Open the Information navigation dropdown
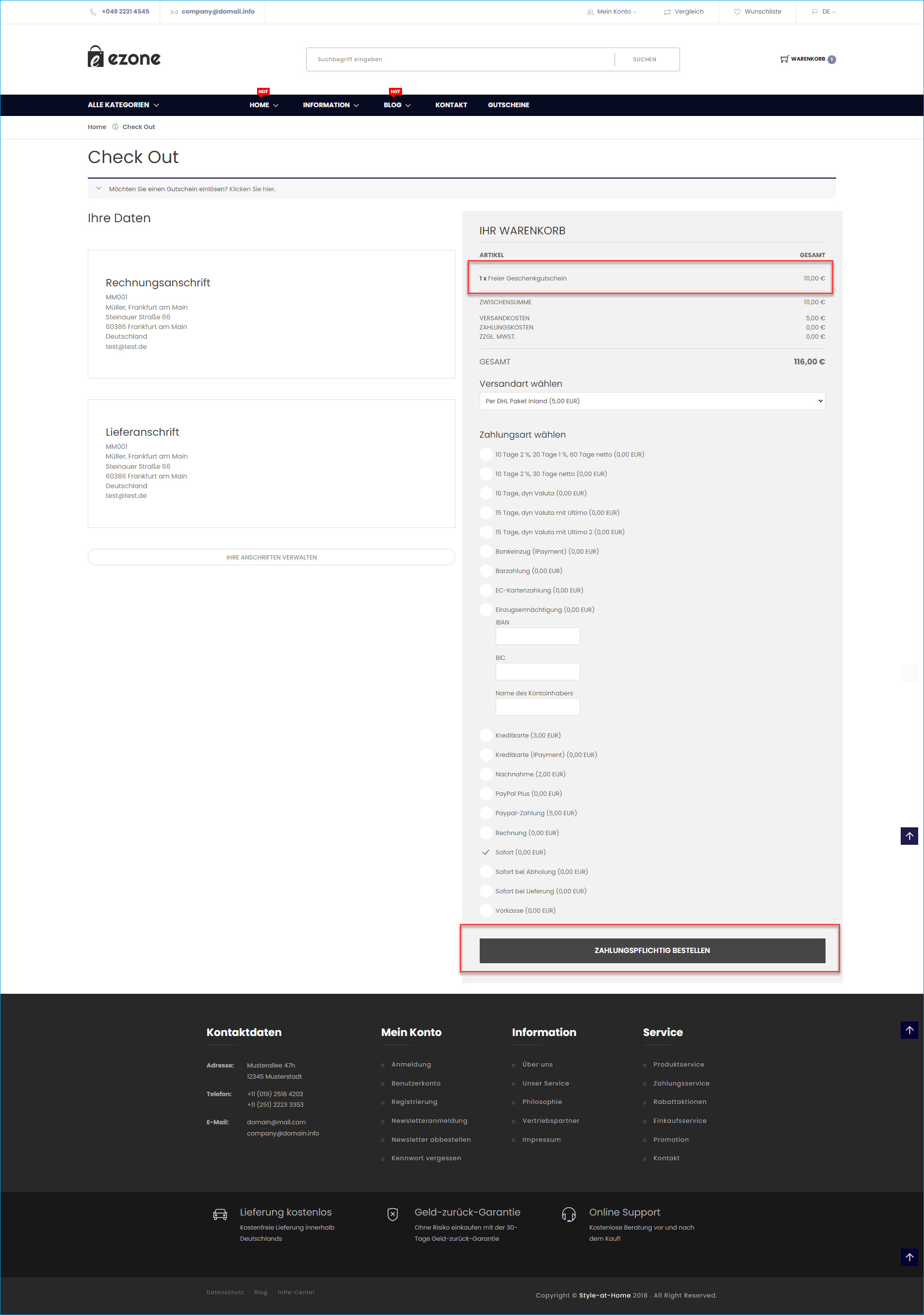This screenshot has height=1315, width=924. pos(331,105)
